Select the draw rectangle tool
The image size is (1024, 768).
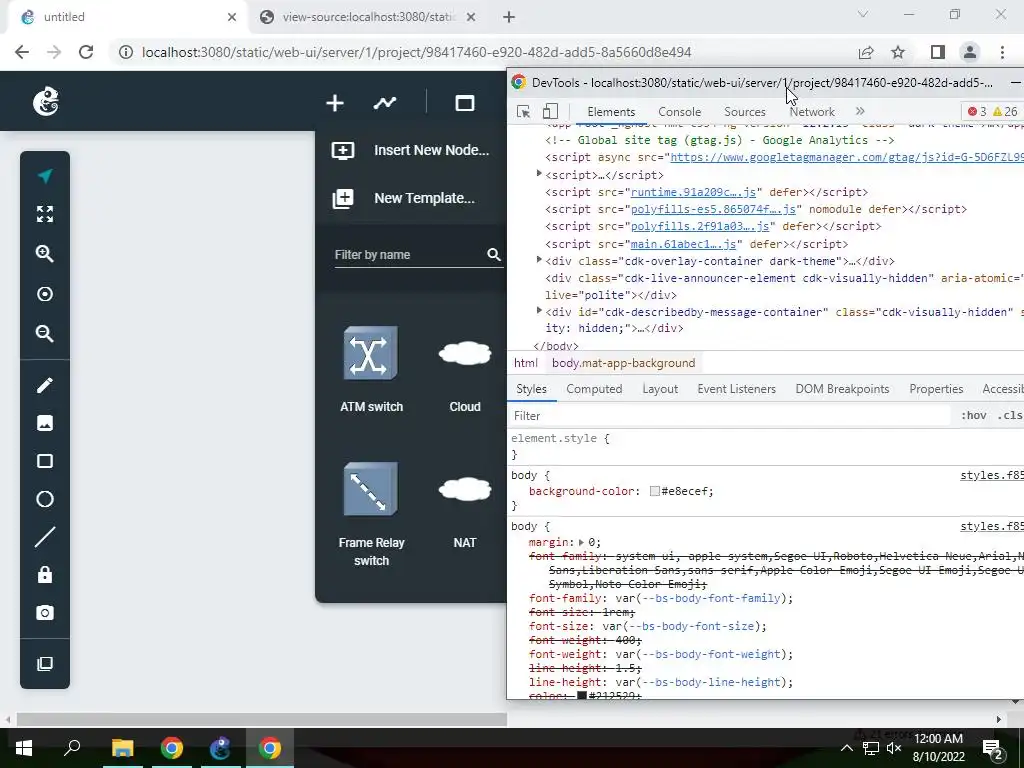point(44,461)
